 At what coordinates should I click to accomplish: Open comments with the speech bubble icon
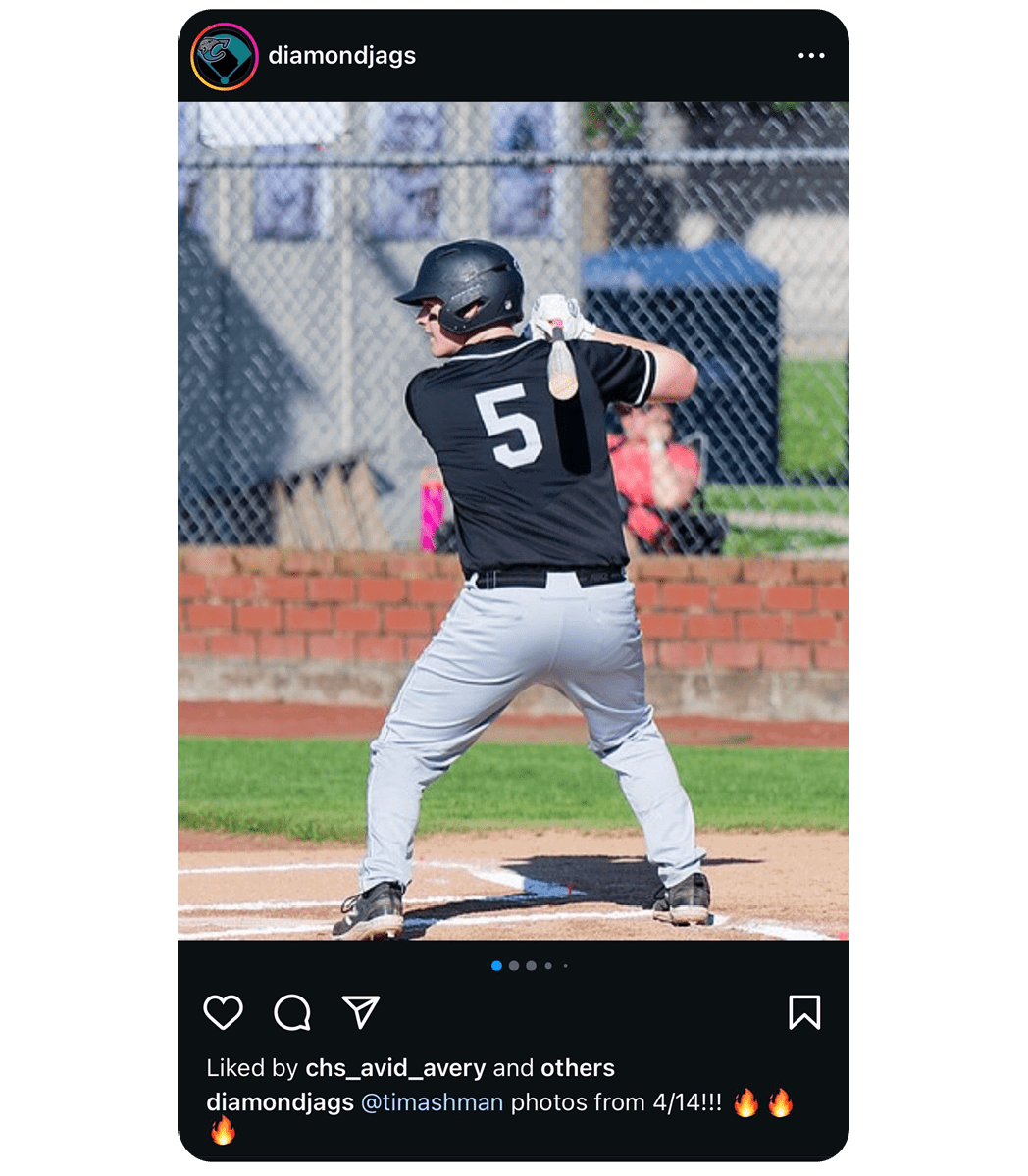[x=292, y=1012]
